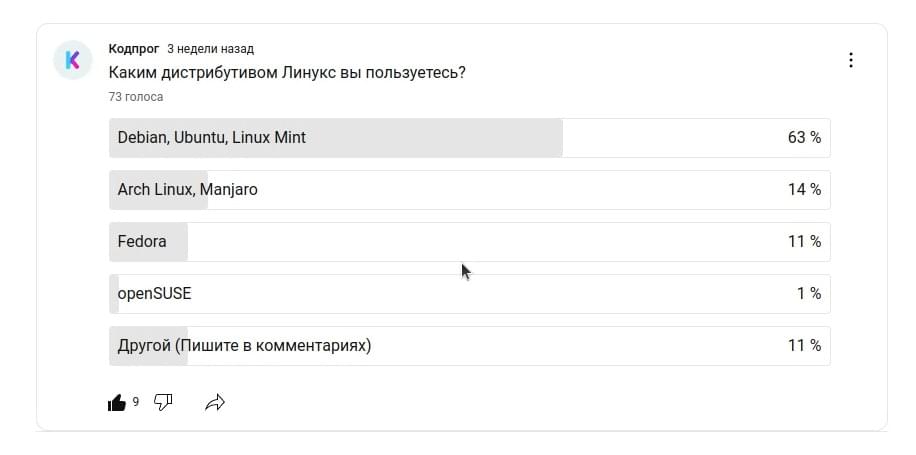
Task: Click the 14 % result value
Action: point(804,190)
